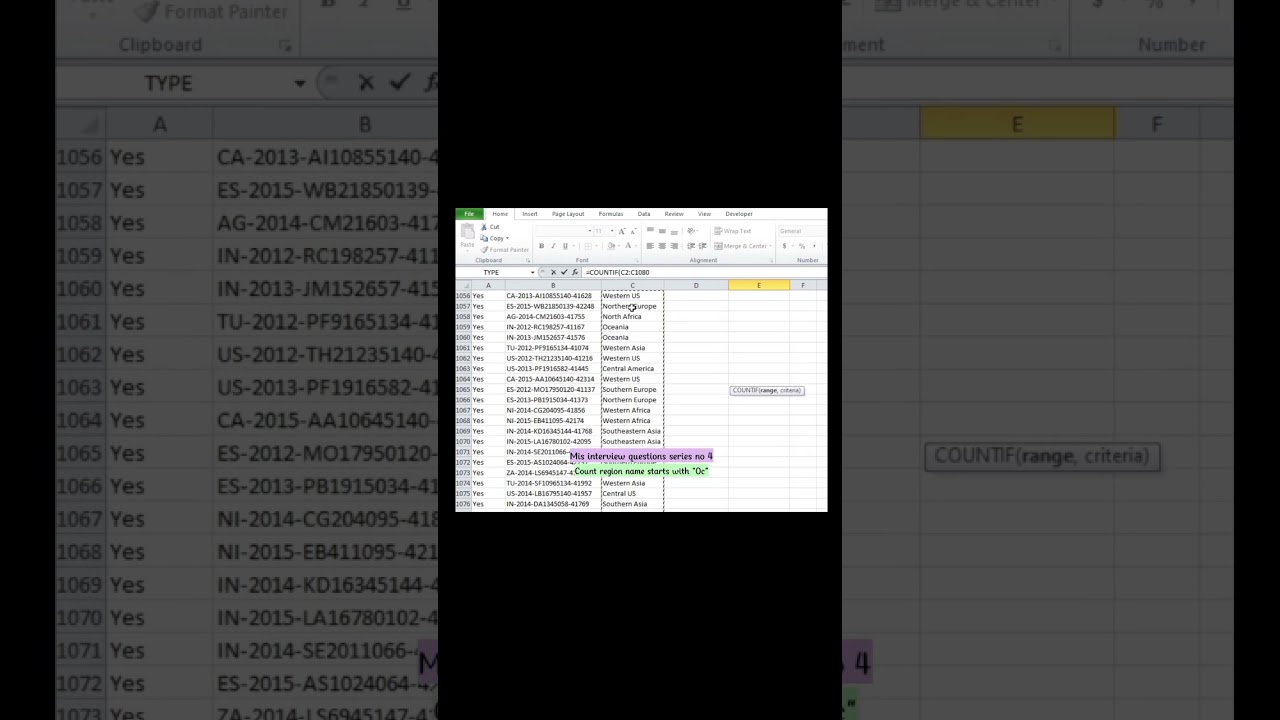Select column D header
Image resolution: width=1280 pixels, height=720 pixels.
(696, 285)
